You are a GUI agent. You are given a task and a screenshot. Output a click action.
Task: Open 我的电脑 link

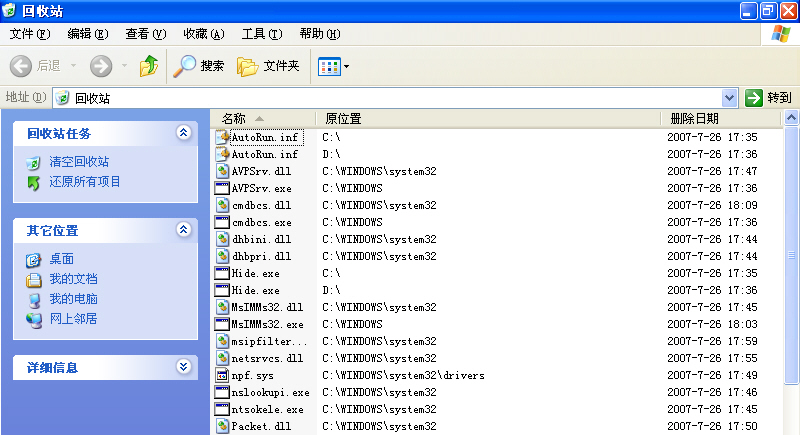(x=73, y=299)
